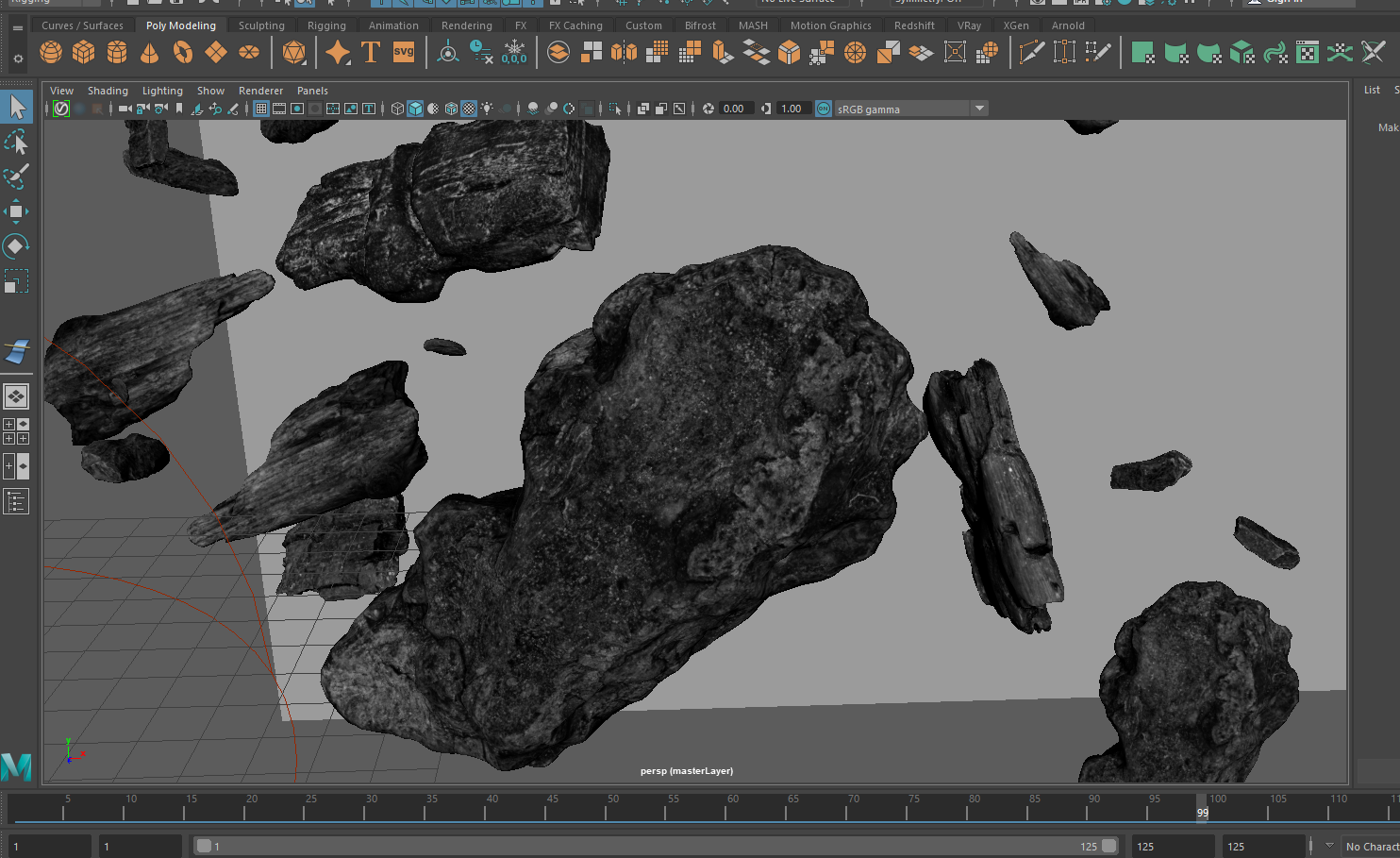This screenshot has height=858, width=1400.
Task: Switch to four view panel layout
Action: pyautogui.click(x=16, y=431)
